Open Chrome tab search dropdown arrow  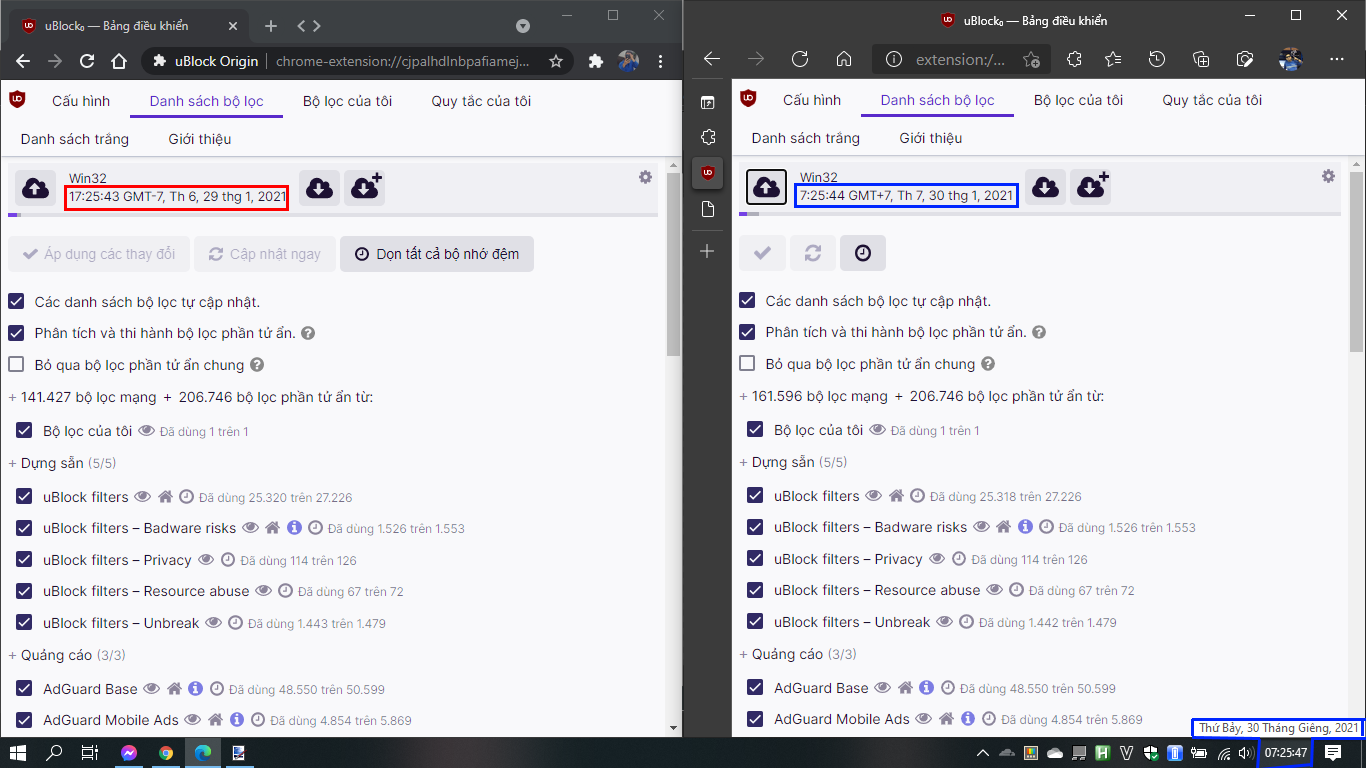pos(523,26)
